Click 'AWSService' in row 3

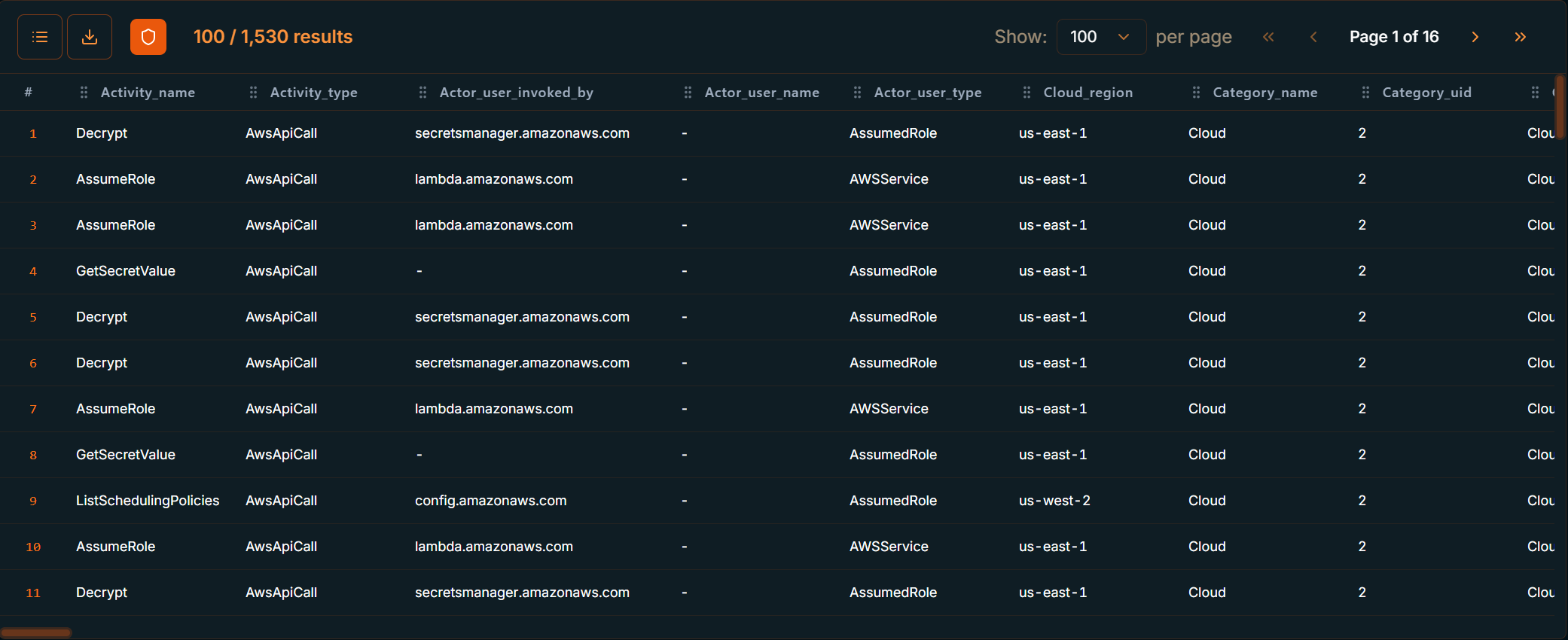[889, 225]
